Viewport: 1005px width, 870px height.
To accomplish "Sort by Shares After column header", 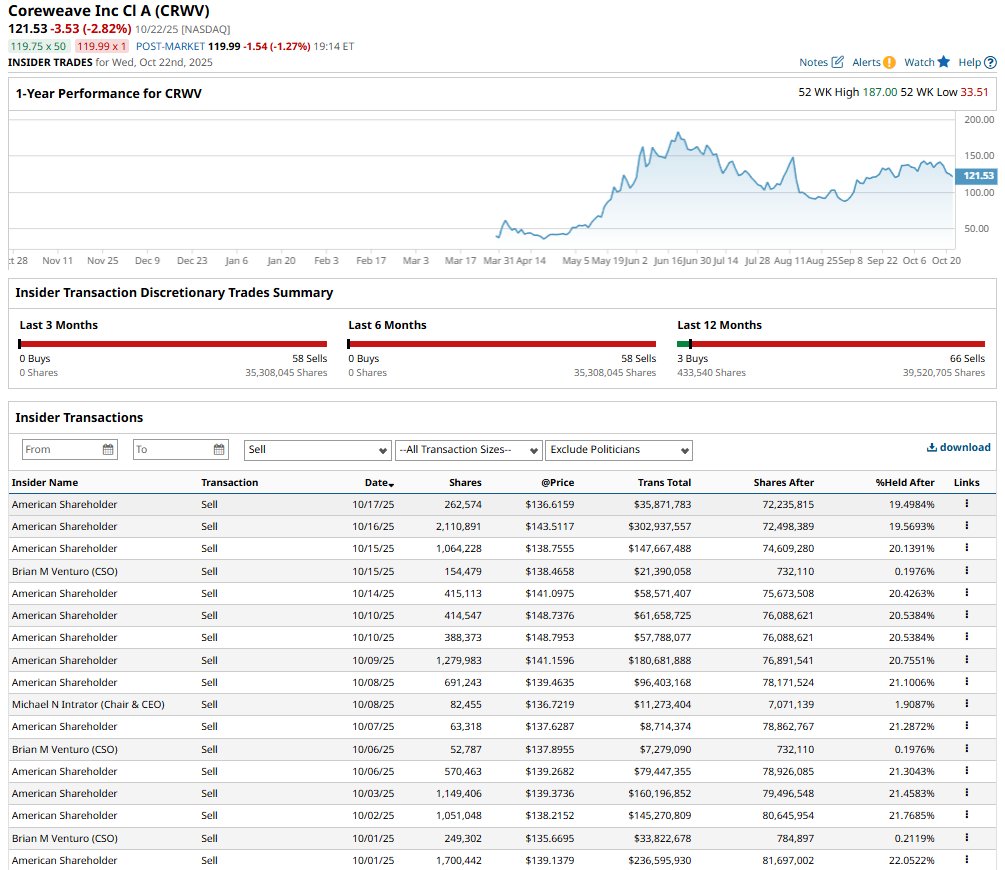I will click(x=783, y=483).
